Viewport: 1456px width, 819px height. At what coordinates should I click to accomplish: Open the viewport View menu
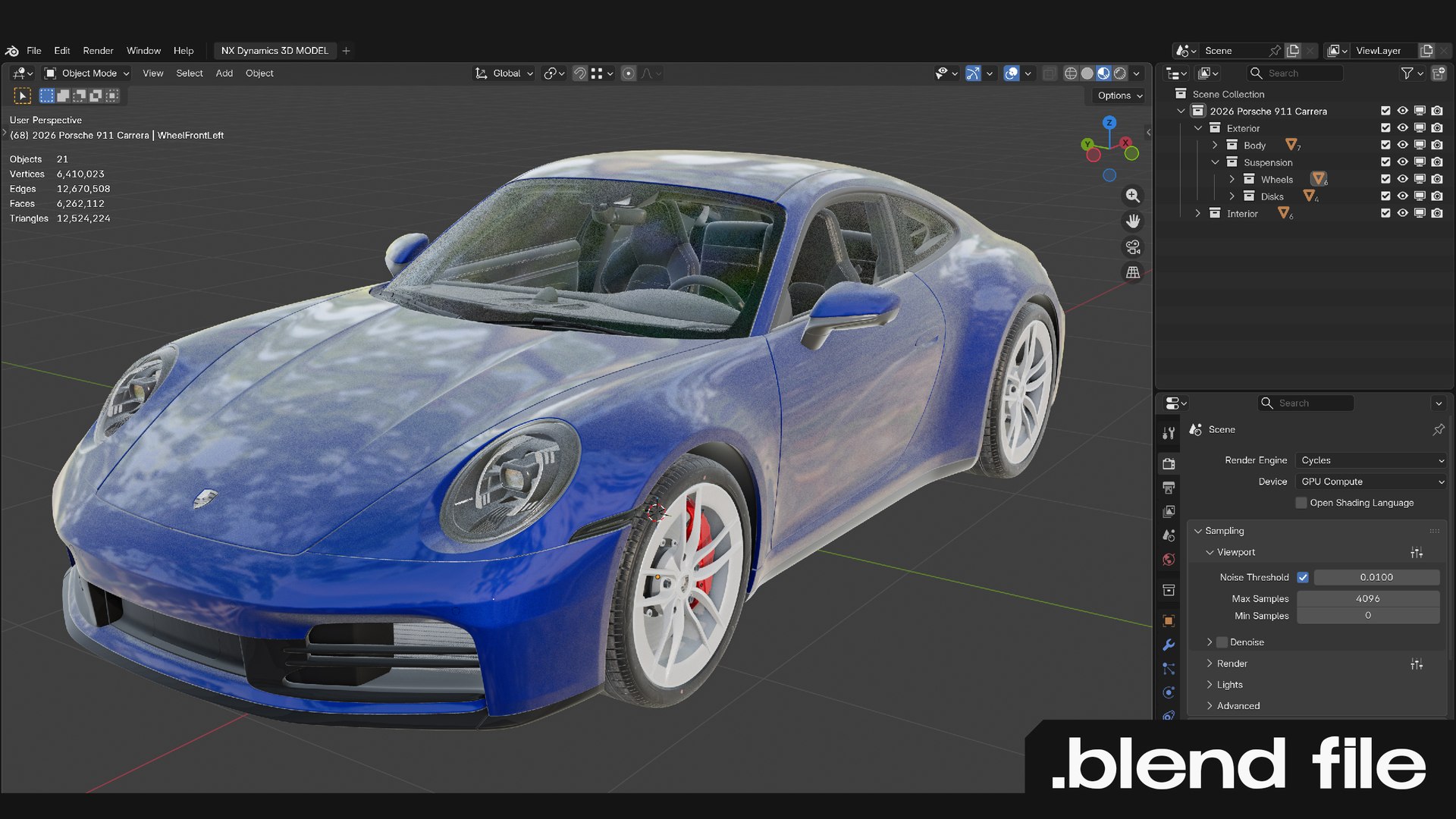(153, 74)
